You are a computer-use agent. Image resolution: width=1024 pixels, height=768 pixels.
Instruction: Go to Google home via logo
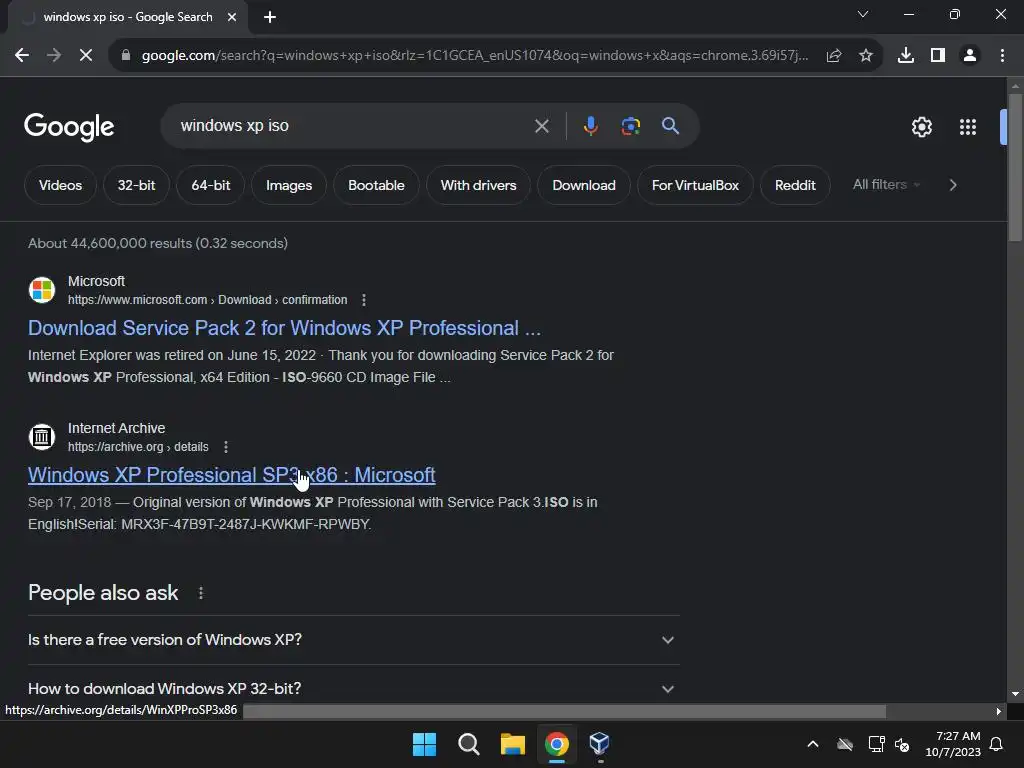click(69, 127)
